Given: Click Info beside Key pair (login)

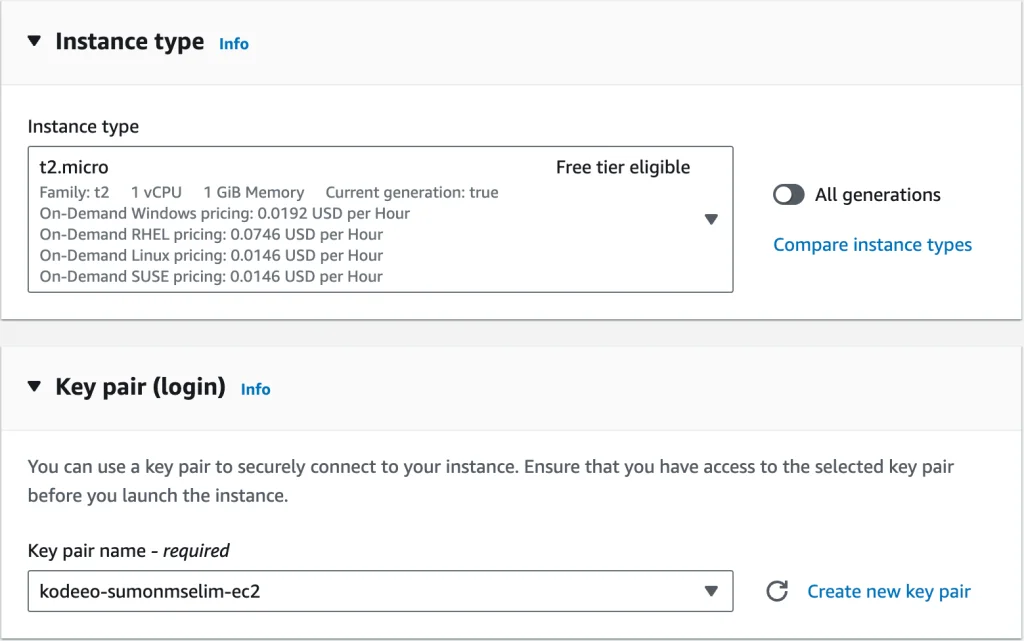Looking at the screenshot, I should [255, 390].
